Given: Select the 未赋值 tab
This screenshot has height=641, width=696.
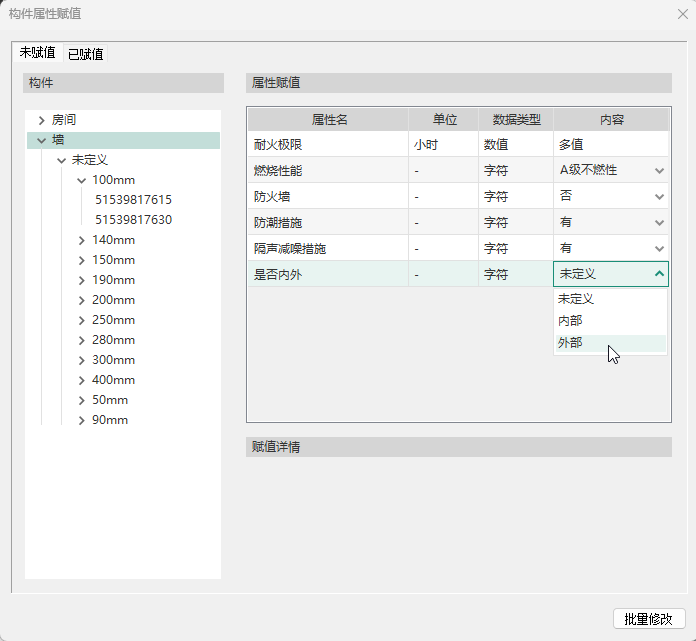Looking at the screenshot, I should (x=37, y=53).
